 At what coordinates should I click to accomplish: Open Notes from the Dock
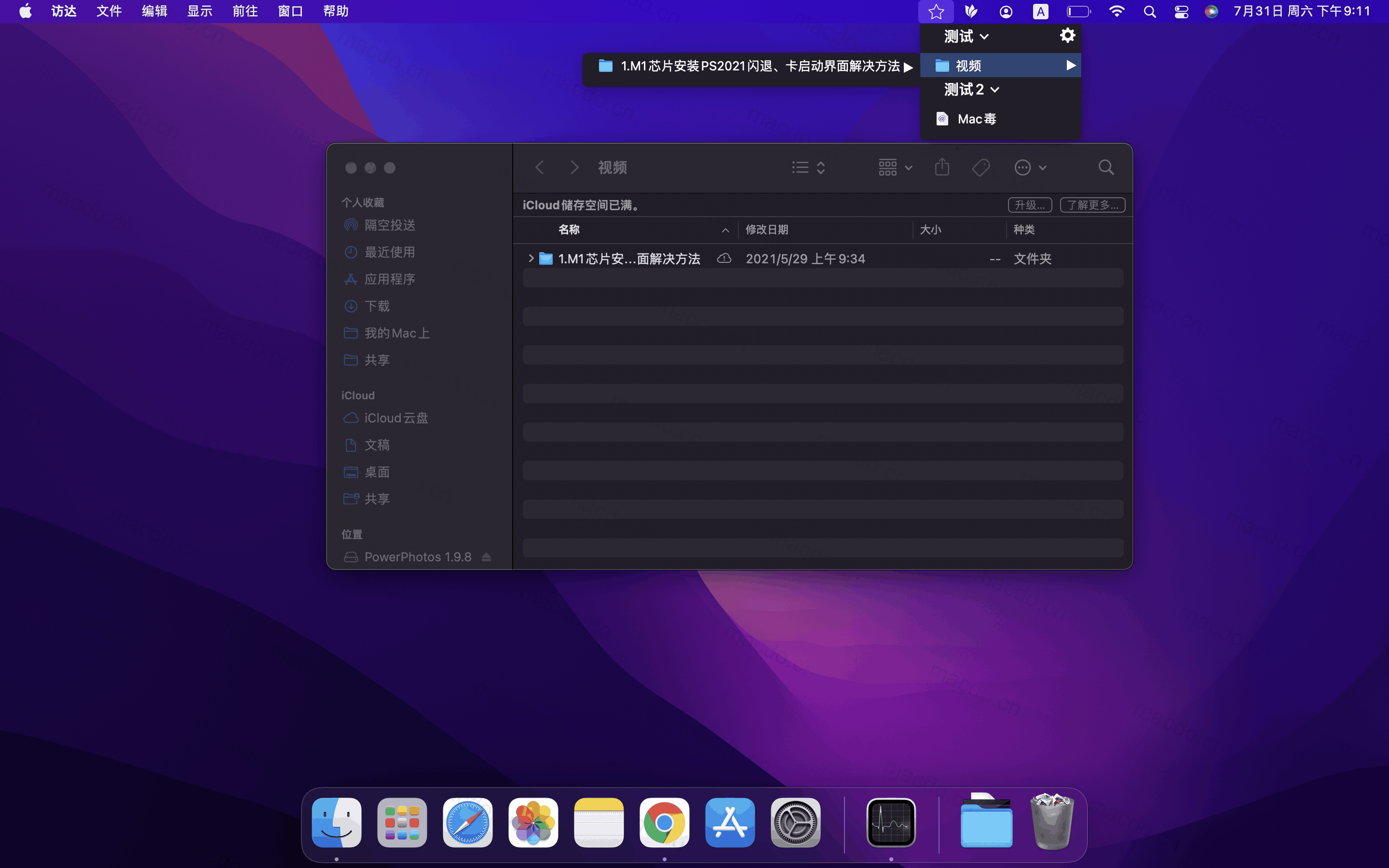click(x=599, y=822)
